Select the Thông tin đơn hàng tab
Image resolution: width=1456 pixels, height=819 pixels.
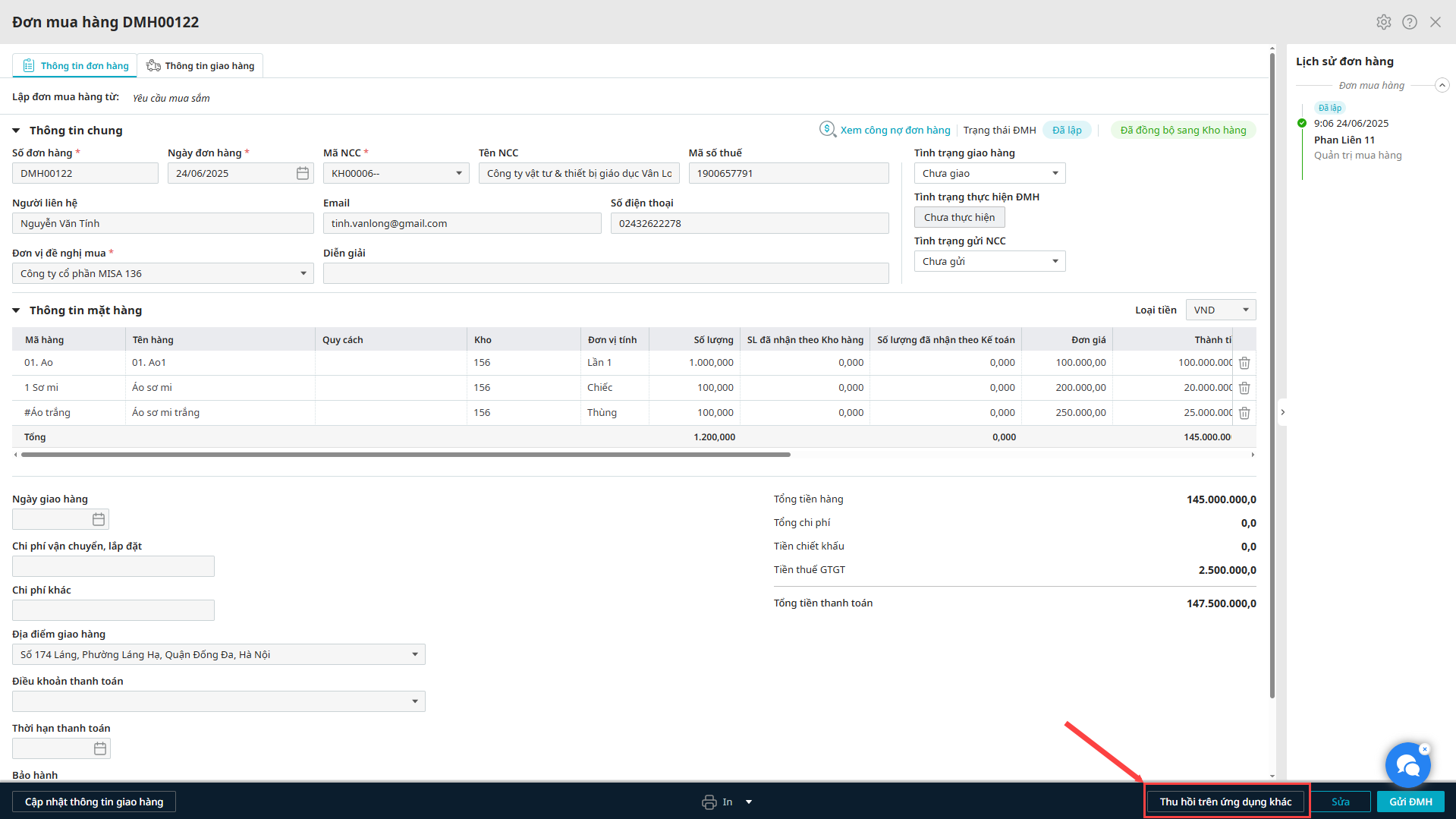pos(75,66)
